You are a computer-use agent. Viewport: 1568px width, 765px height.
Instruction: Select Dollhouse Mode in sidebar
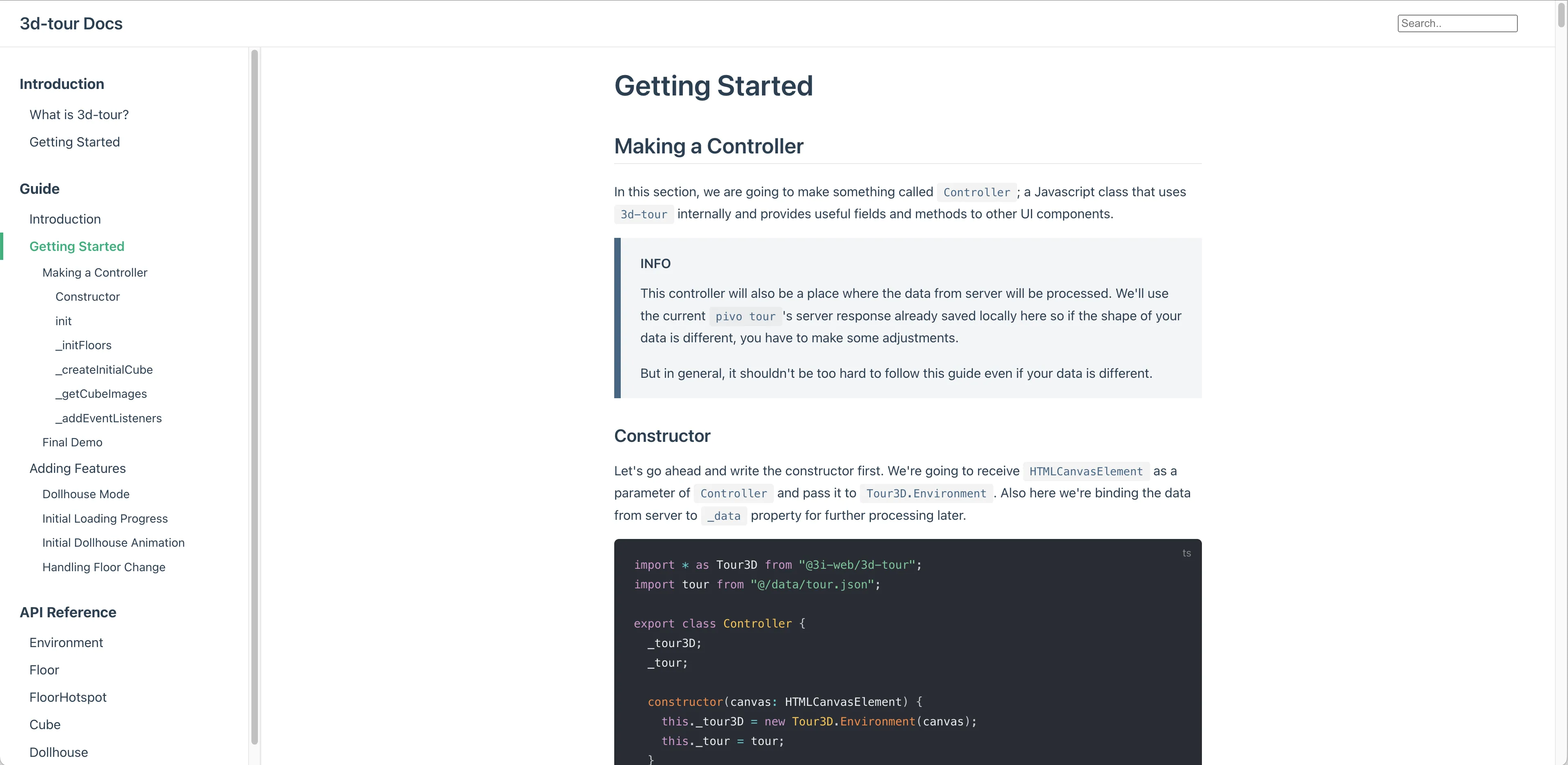(x=86, y=494)
